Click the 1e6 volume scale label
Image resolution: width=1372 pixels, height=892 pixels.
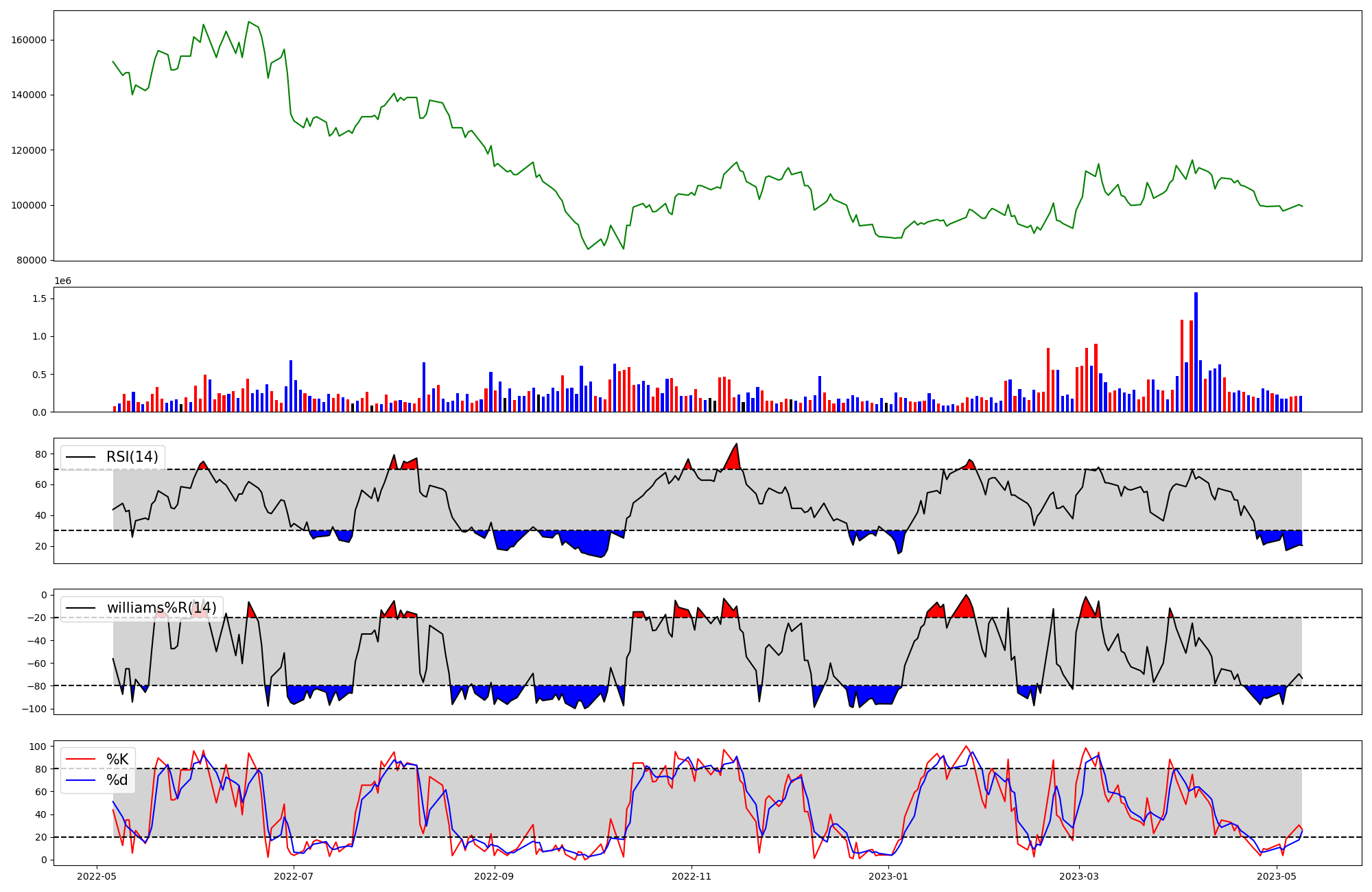[x=62, y=281]
